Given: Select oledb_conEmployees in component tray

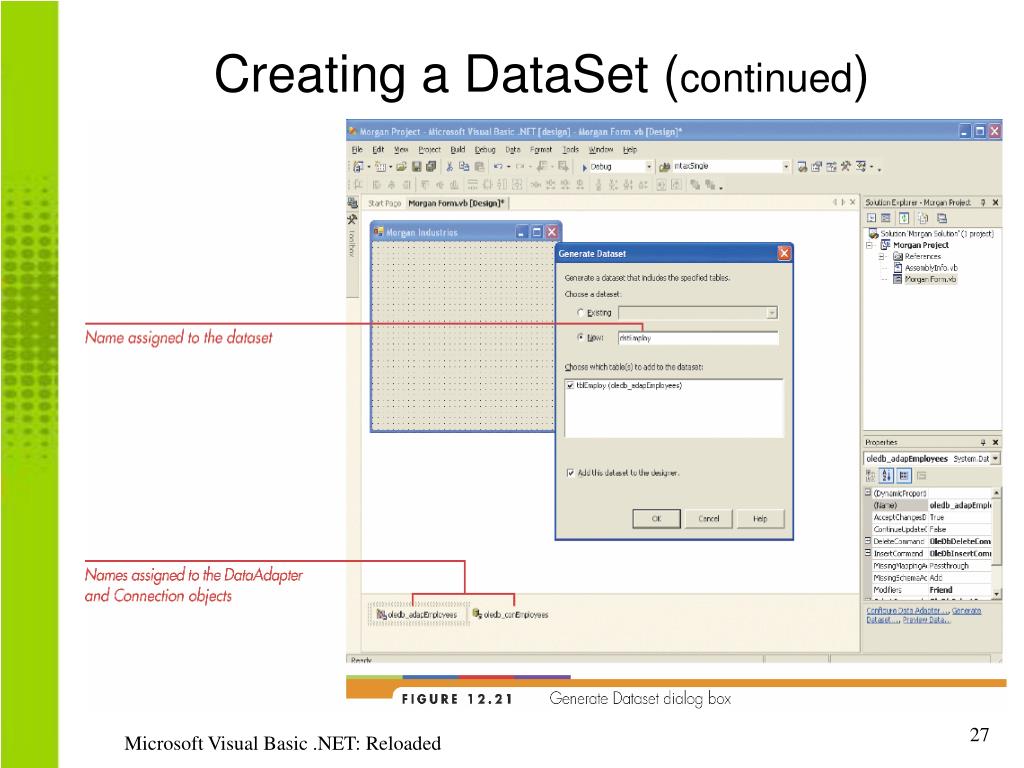Looking at the screenshot, I should click(x=511, y=615).
